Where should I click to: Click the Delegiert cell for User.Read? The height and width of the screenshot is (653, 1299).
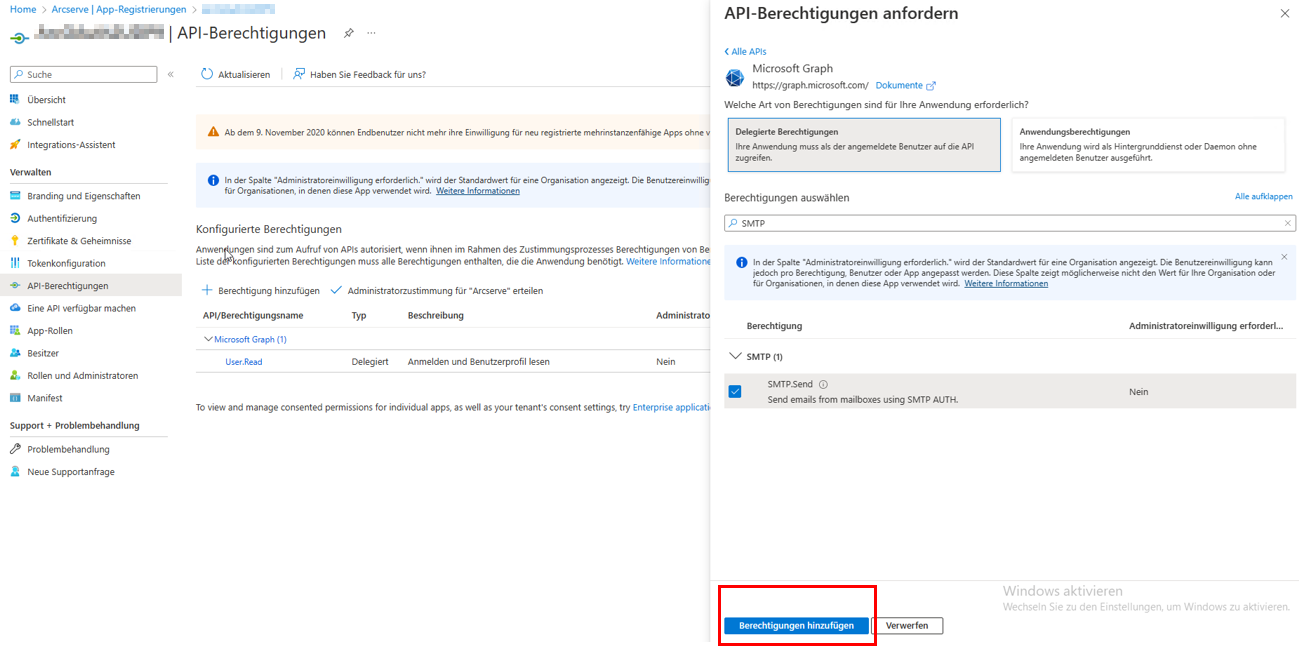pos(370,362)
